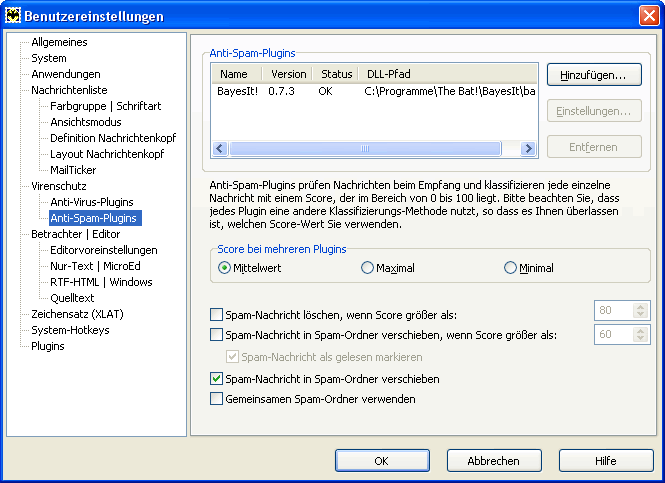
Task: Click the OK status cell of BayesIt!
Action: click(x=325, y=92)
